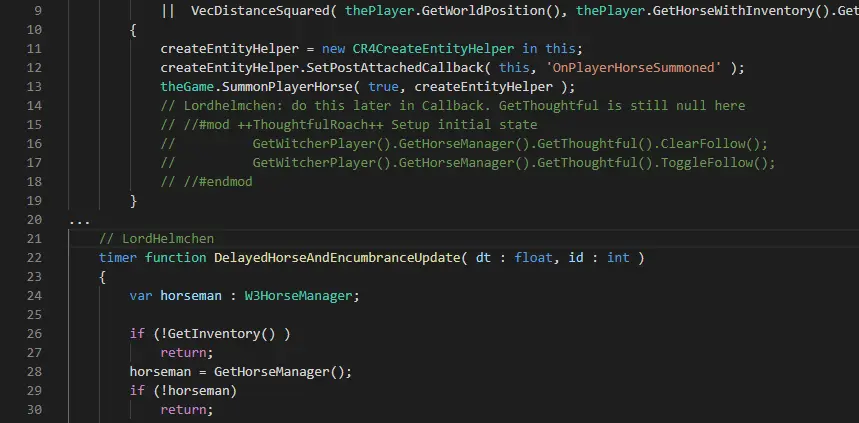
Task: Click line number 13 in gutter
Action: [x=34, y=87]
